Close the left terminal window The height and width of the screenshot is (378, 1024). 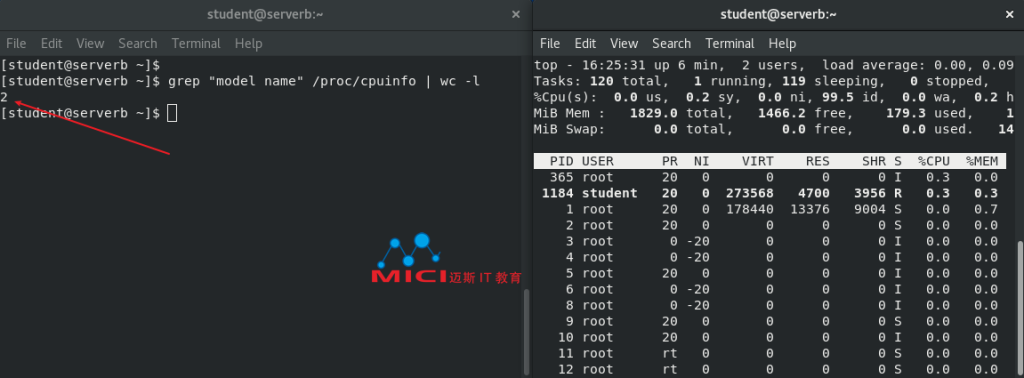point(516,14)
